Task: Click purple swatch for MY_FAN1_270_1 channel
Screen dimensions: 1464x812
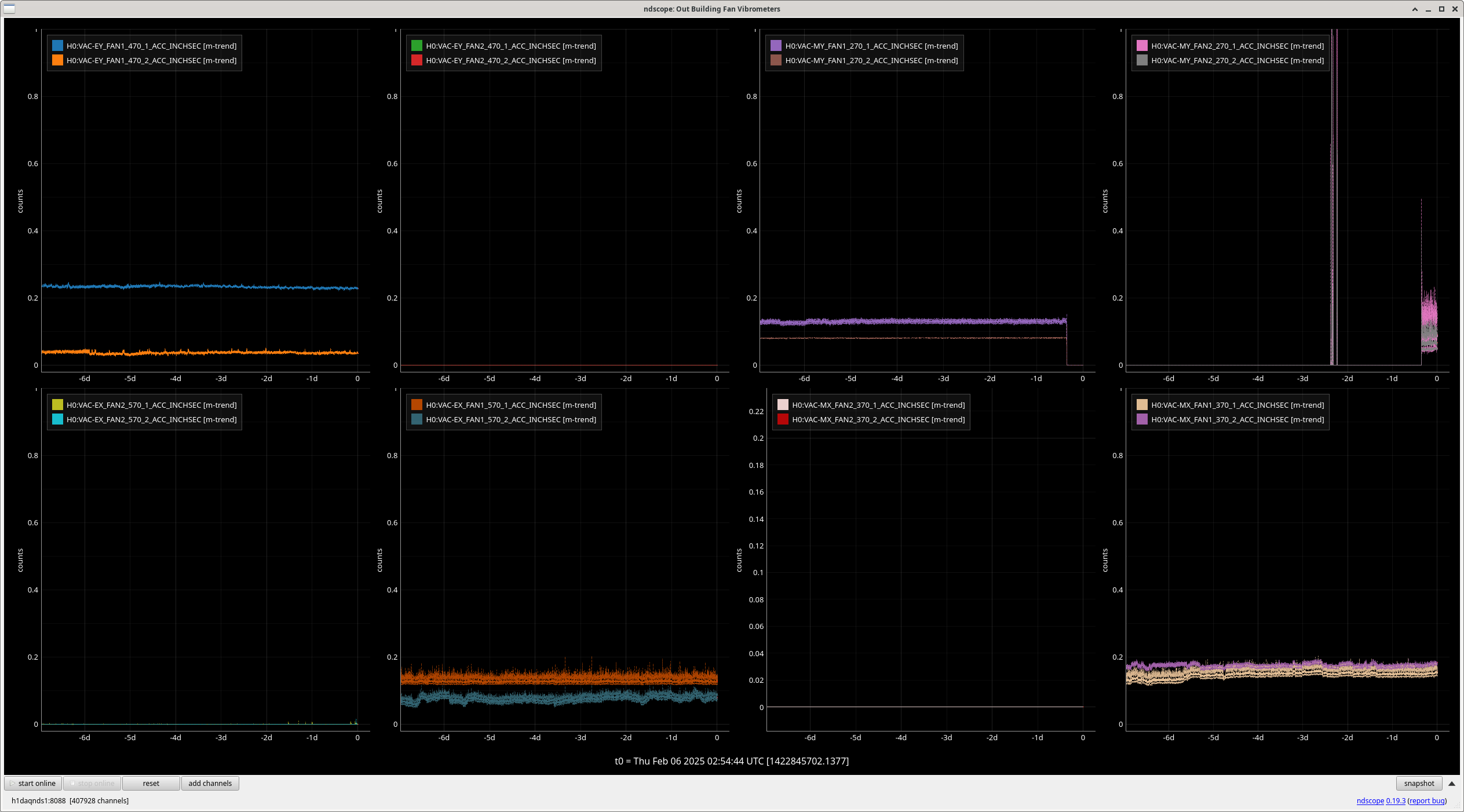Action: click(776, 46)
